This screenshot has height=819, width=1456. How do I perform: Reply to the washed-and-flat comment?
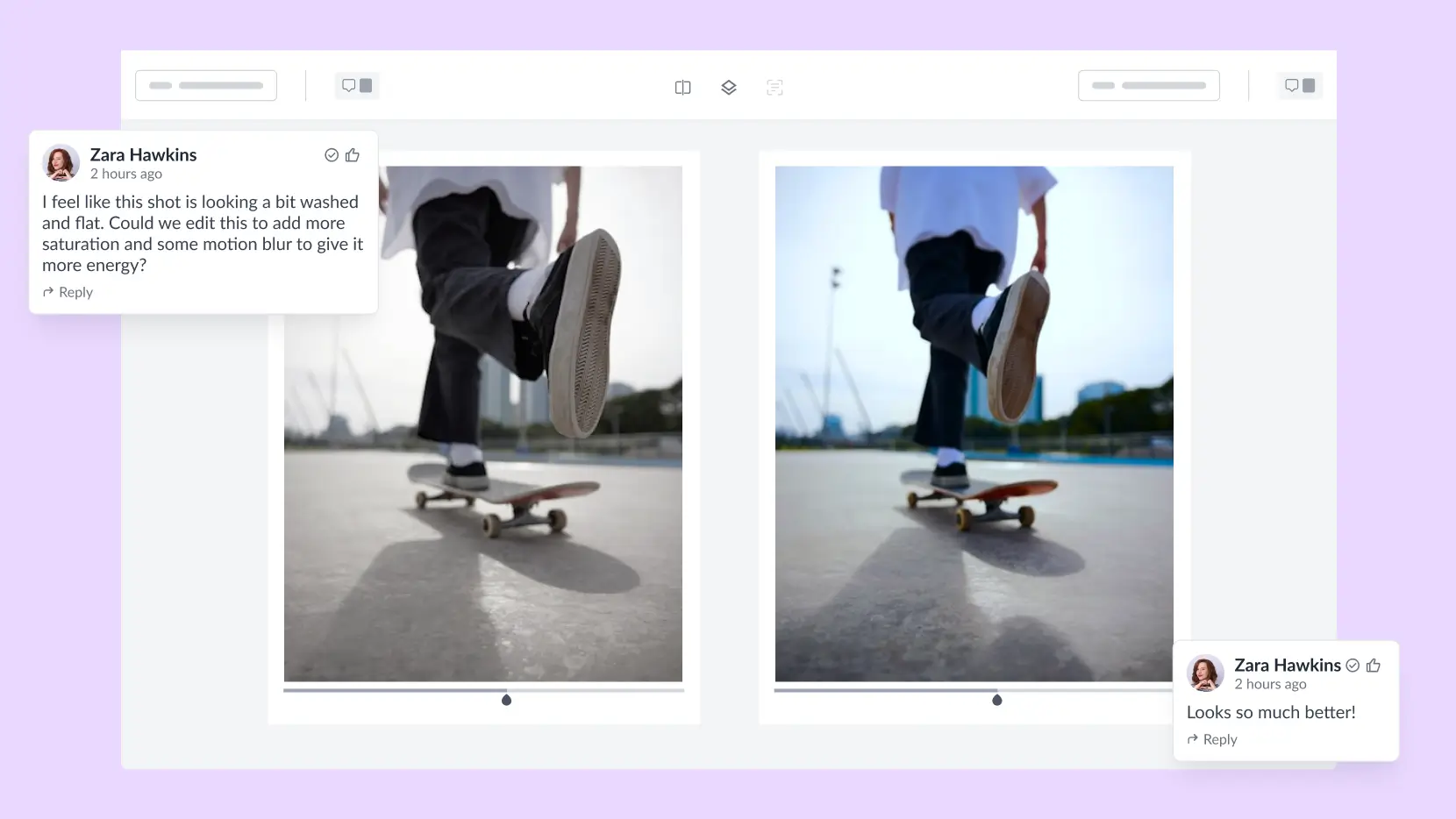click(x=68, y=292)
